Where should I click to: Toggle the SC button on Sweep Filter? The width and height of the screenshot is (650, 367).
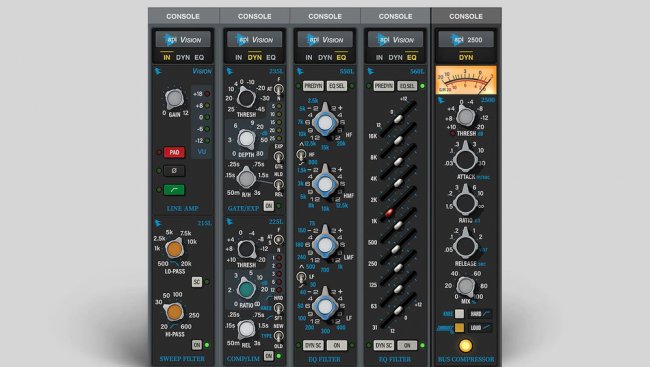pyautogui.click(x=197, y=282)
